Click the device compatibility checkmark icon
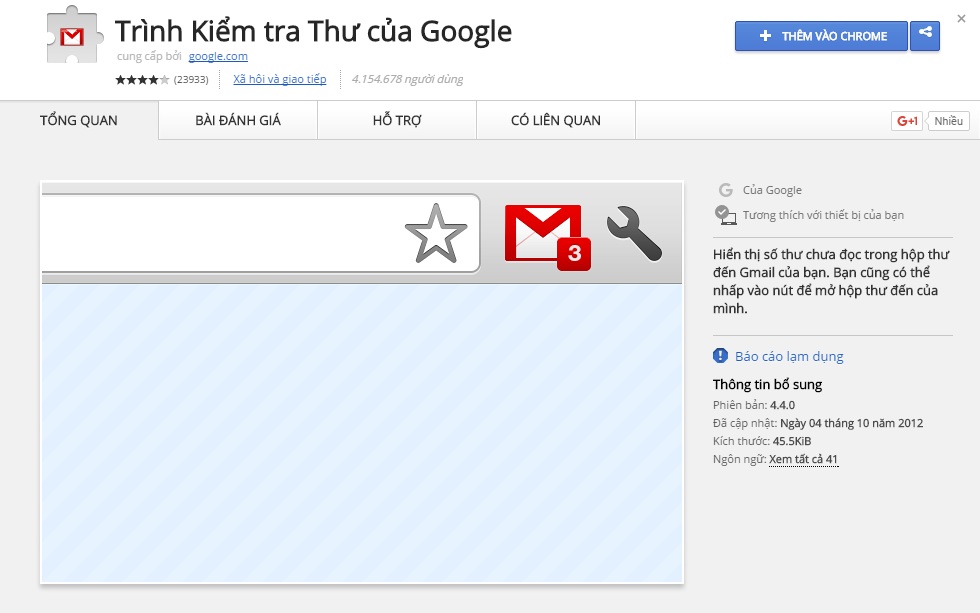 click(725, 215)
